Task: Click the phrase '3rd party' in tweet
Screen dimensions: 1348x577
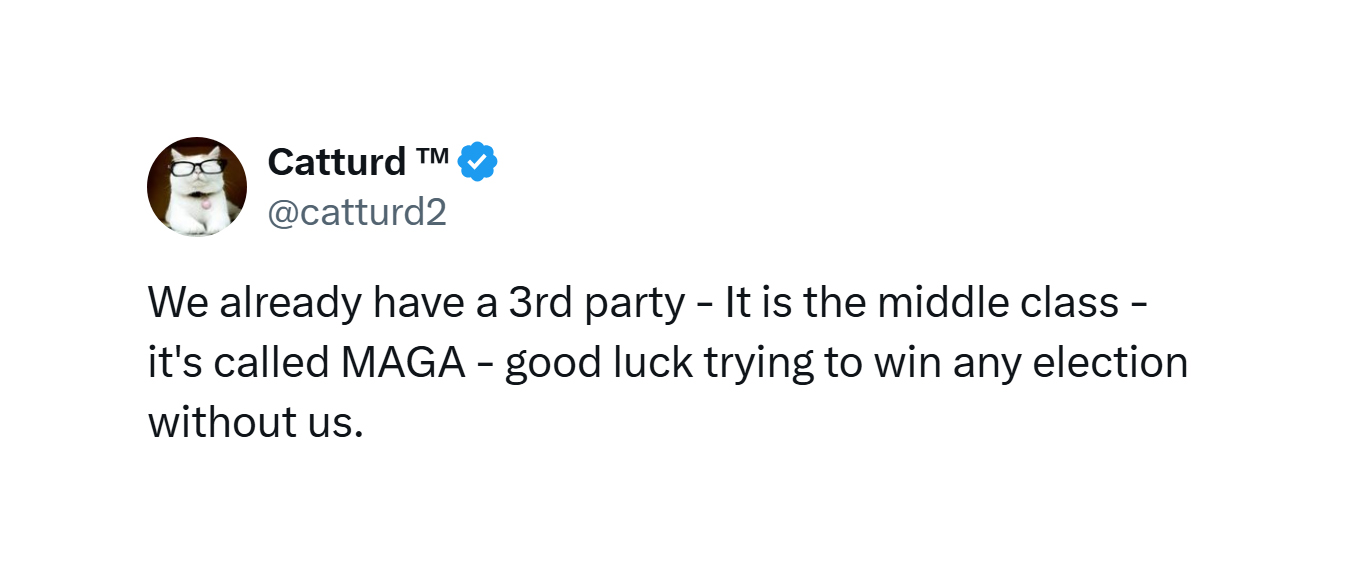Action: pyautogui.click(x=596, y=304)
